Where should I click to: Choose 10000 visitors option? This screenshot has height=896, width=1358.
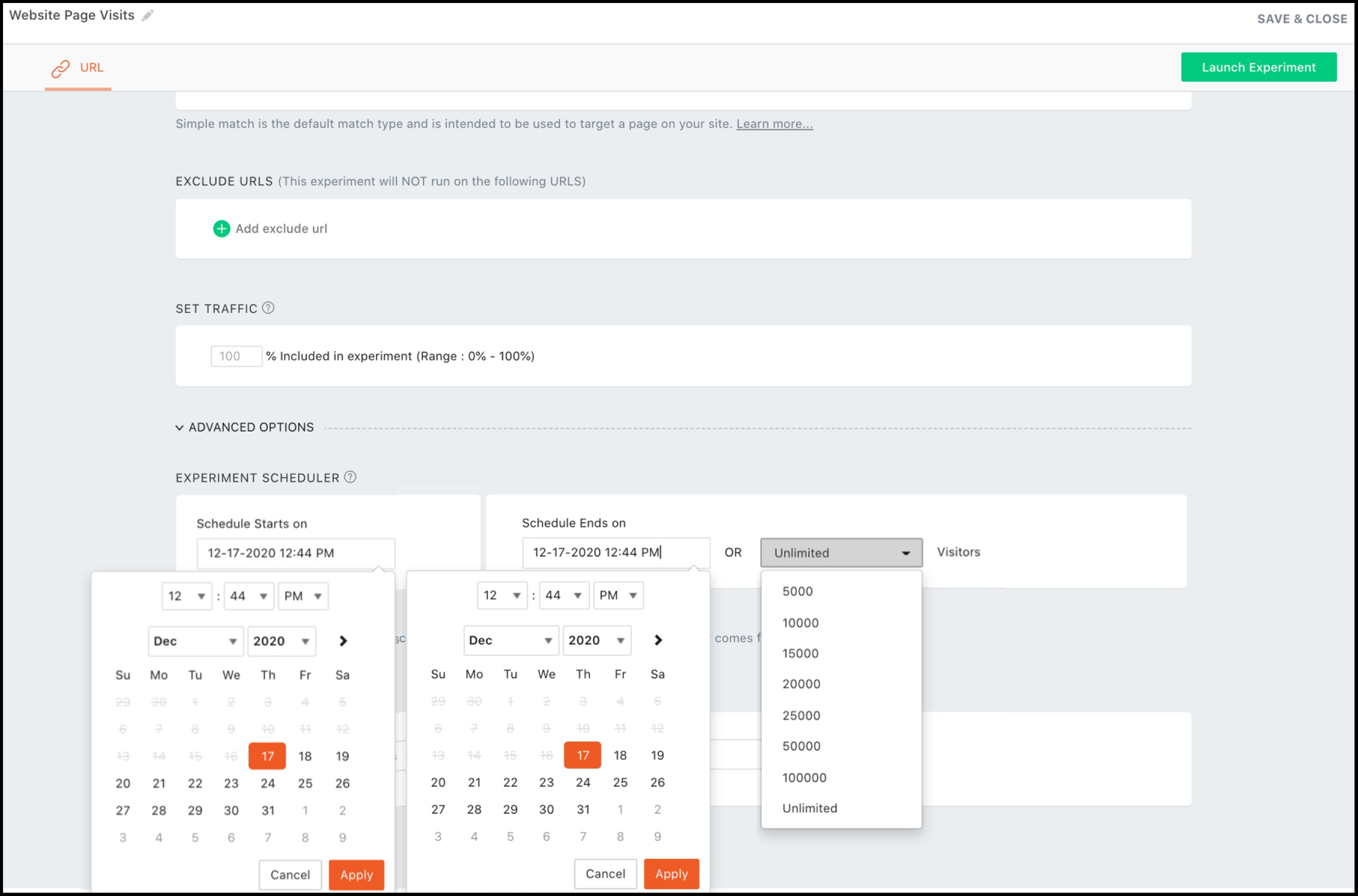[800, 623]
